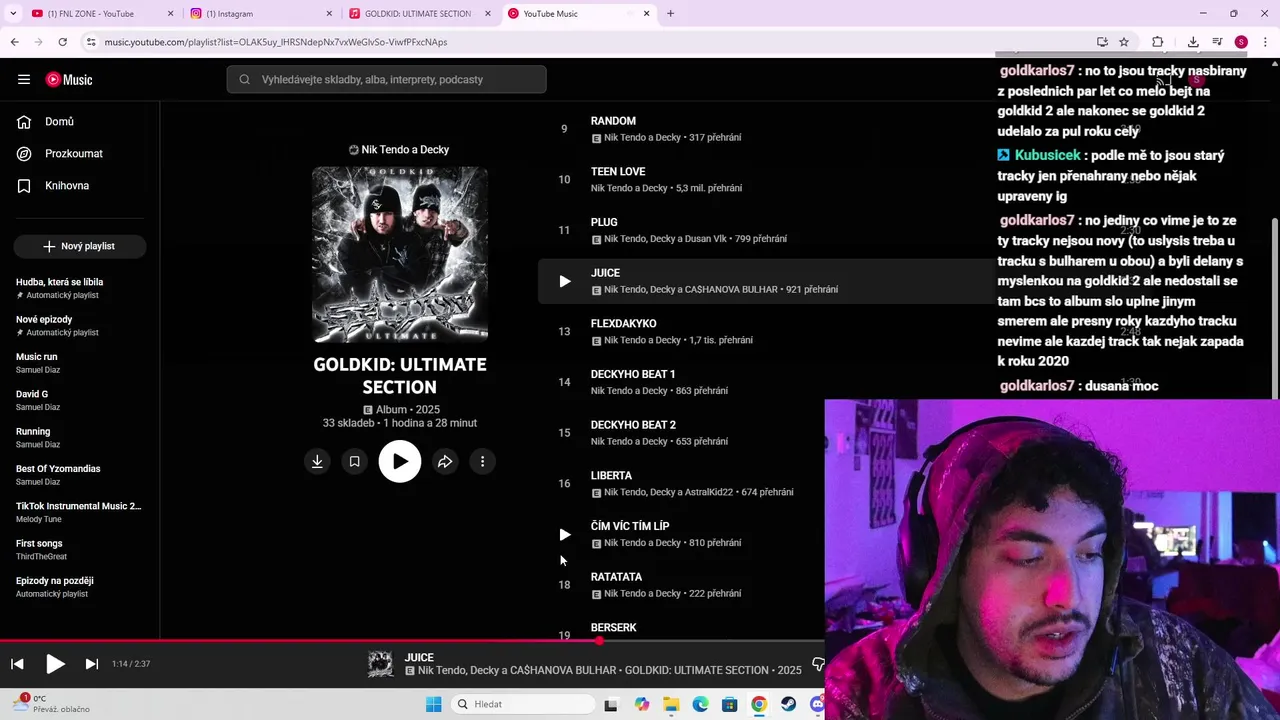
Task: Close the Instagram tab
Action: pyautogui.click(x=329, y=14)
